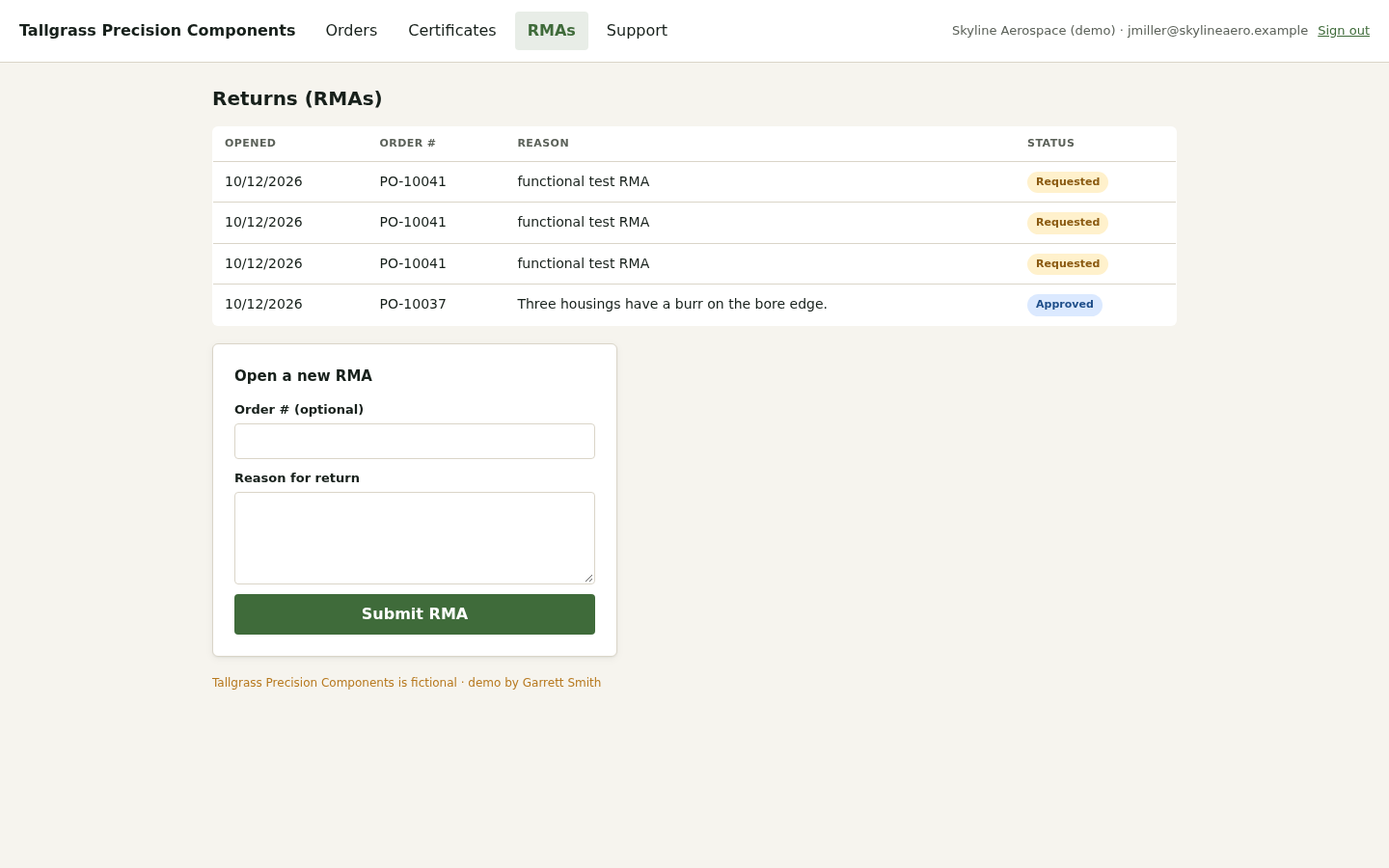Grab the textarea resize handle corner
Screen dimensions: 1389x868
[x=588, y=578]
